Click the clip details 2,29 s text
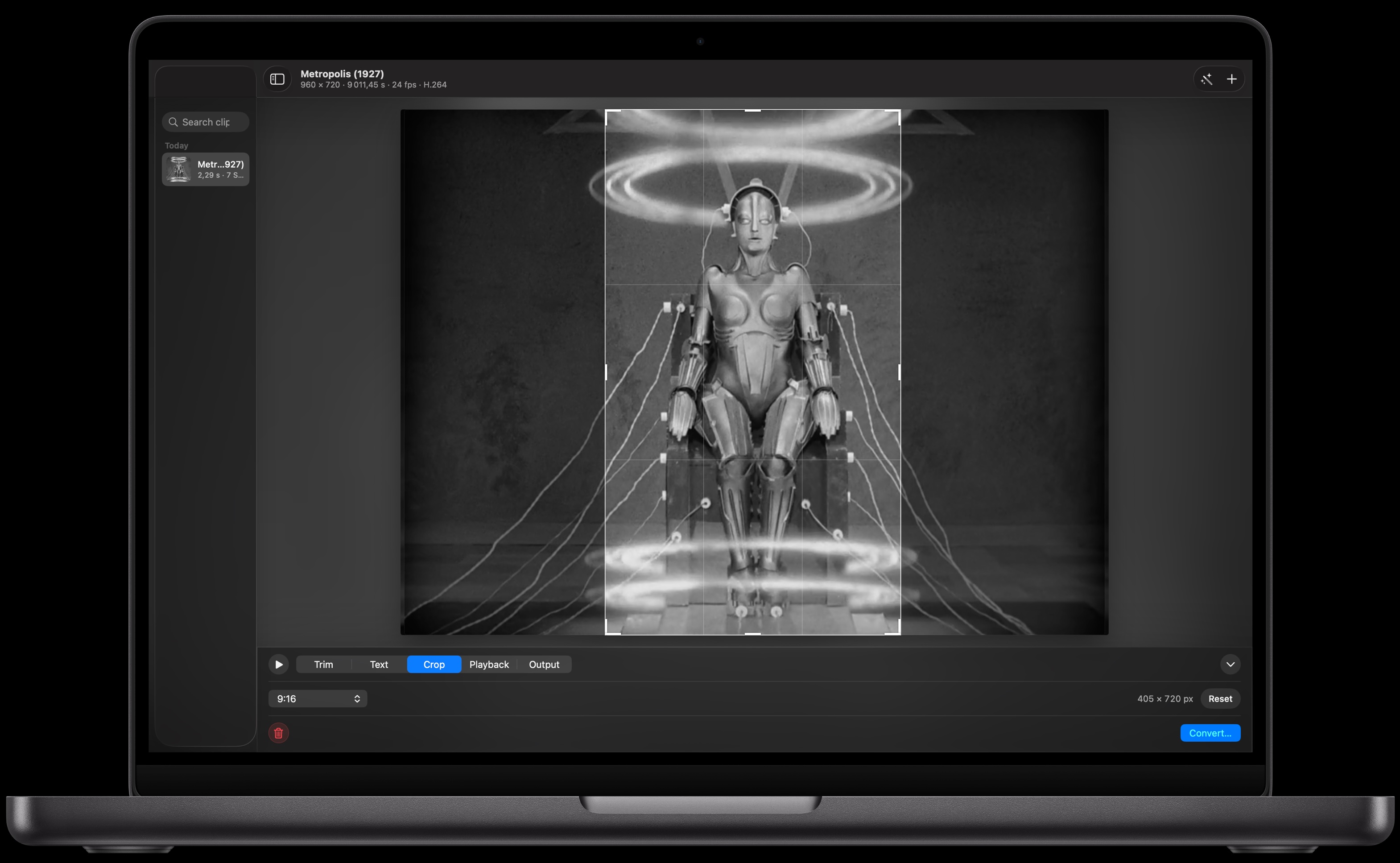The image size is (1400, 863). 220,175
